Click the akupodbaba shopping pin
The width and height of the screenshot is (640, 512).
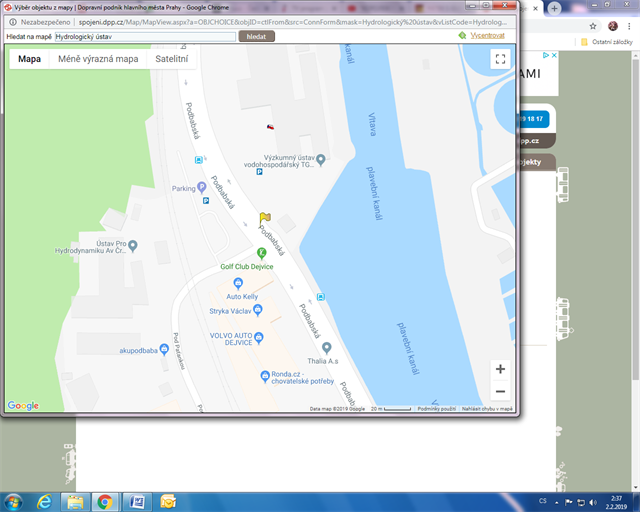point(164,349)
